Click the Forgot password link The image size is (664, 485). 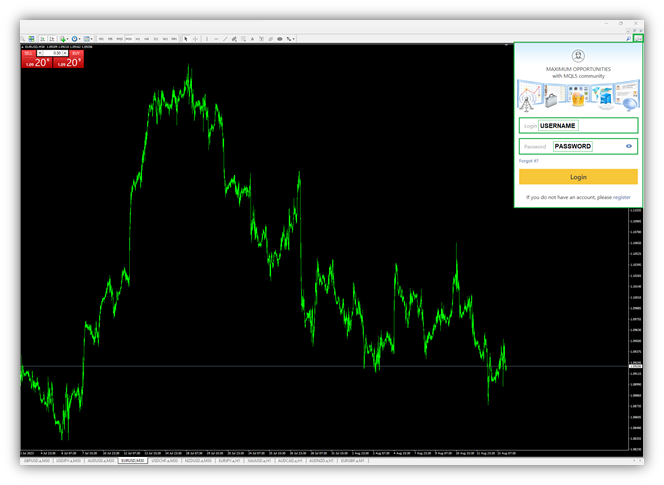pos(529,161)
